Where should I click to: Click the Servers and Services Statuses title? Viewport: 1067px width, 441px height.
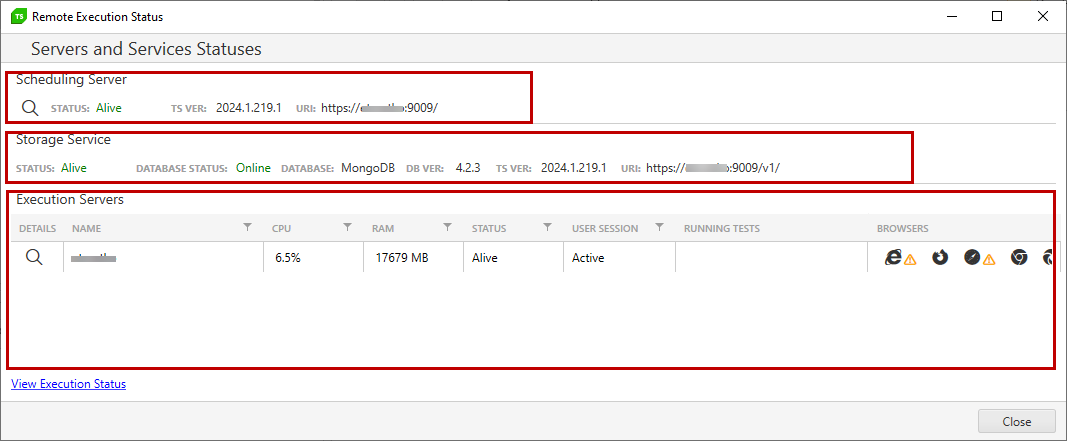tap(146, 49)
